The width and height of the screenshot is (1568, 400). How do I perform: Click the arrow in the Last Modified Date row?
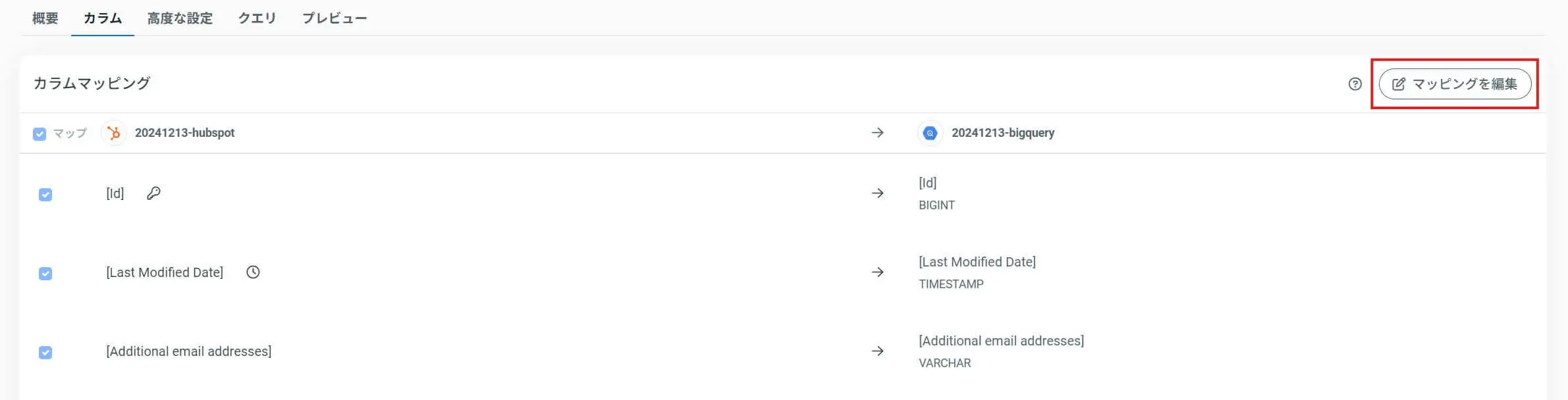(877, 272)
